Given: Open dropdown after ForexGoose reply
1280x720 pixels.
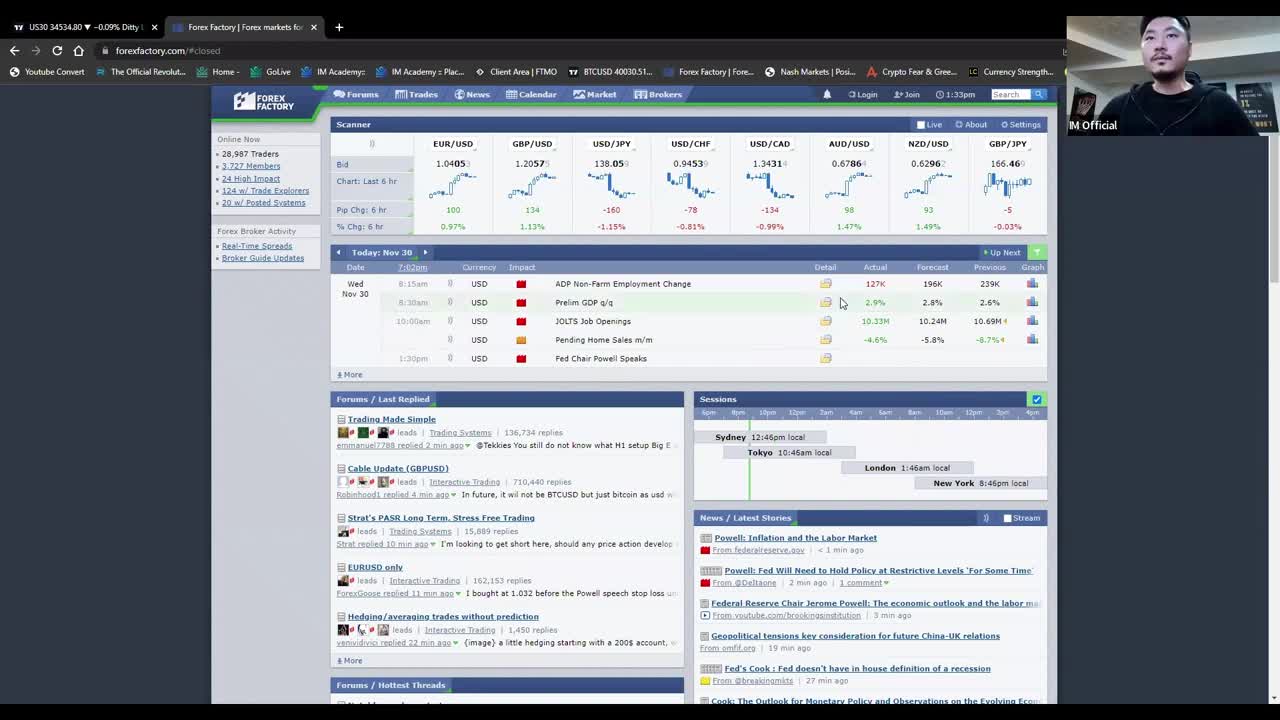Looking at the screenshot, I should pyautogui.click(x=458, y=593).
